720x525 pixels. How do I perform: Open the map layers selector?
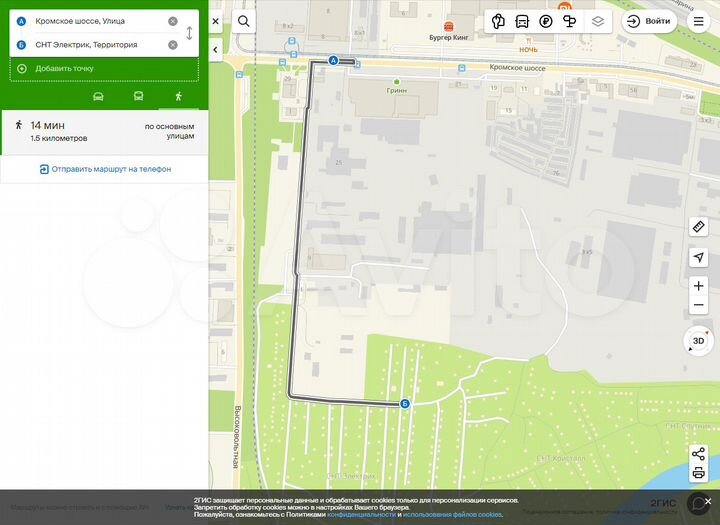point(598,21)
